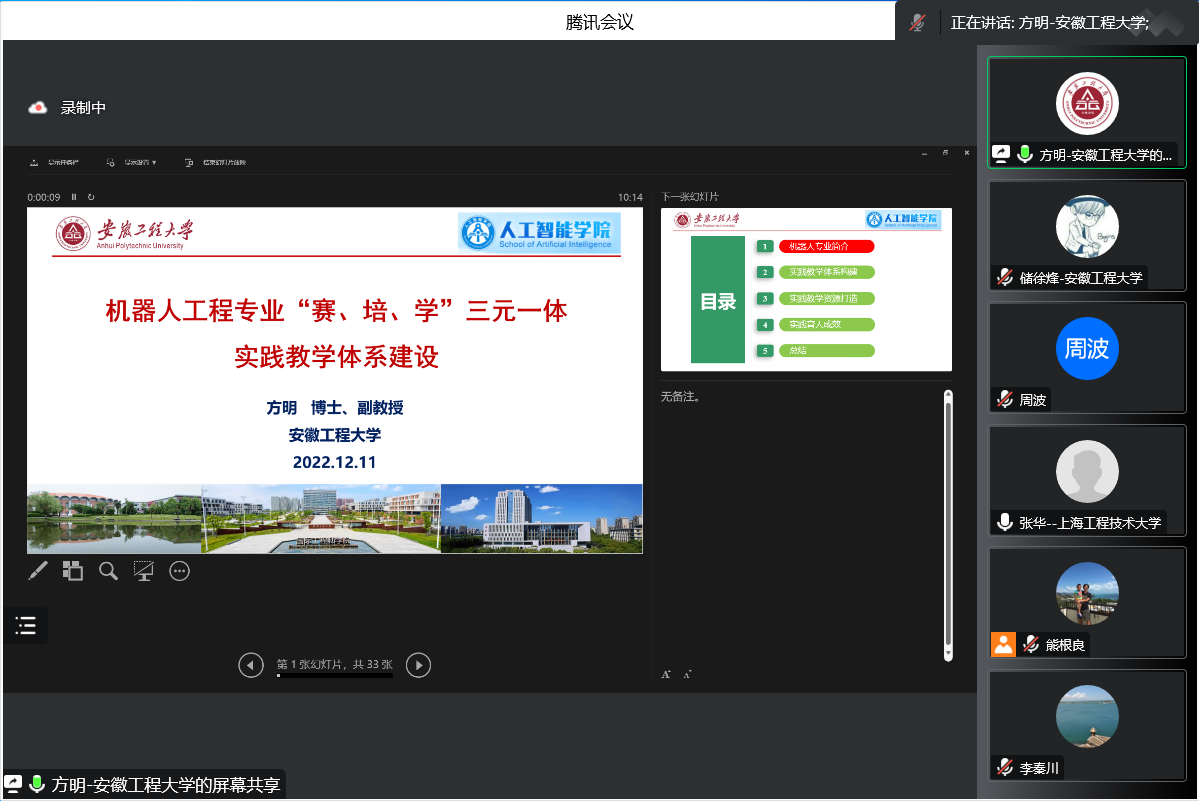The width and height of the screenshot is (1199, 801).
Task: Click the magnifier zoom into slide icon
Action: point(108,571)
